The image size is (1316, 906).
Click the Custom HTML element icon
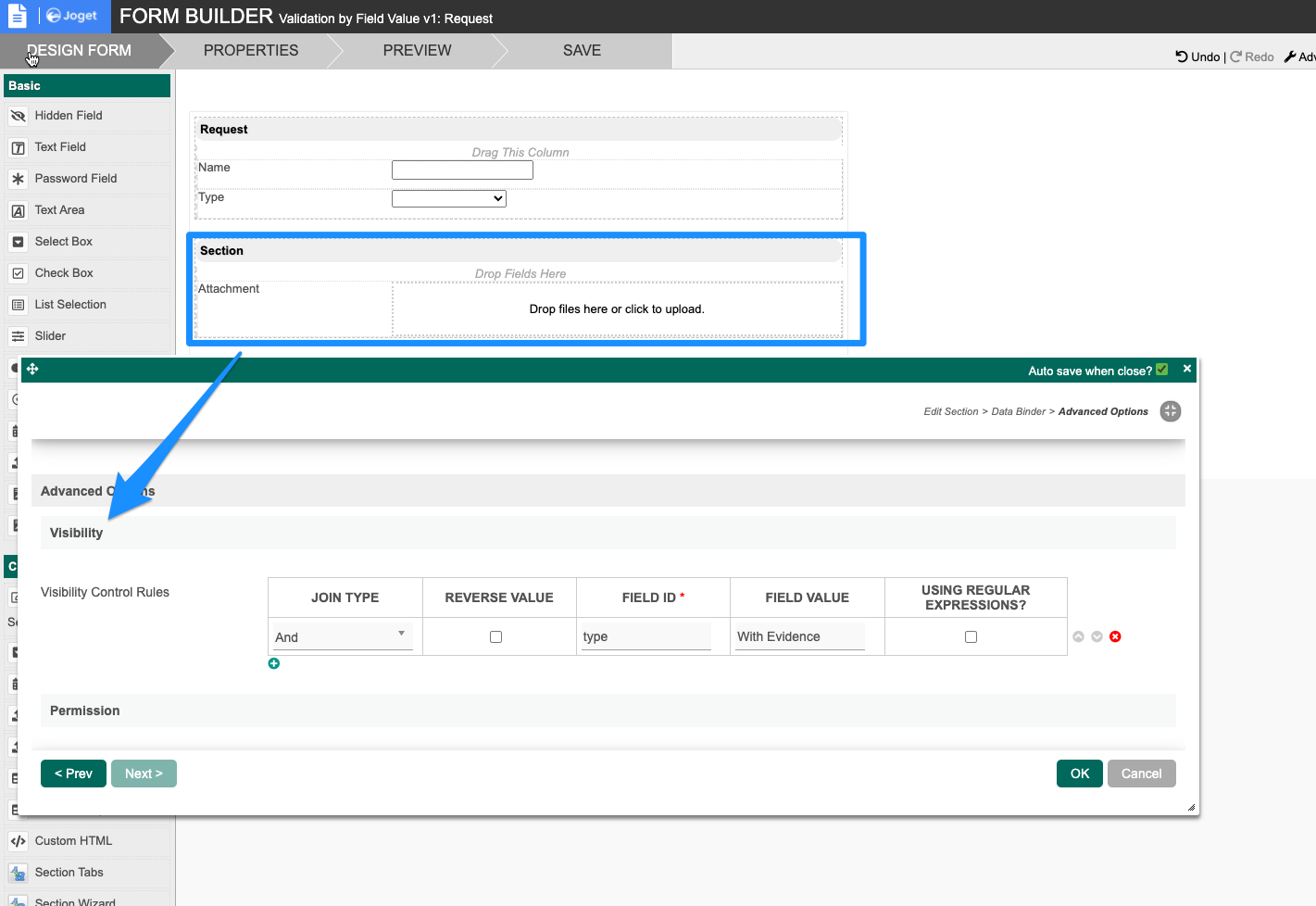click(x=18, y=841)
